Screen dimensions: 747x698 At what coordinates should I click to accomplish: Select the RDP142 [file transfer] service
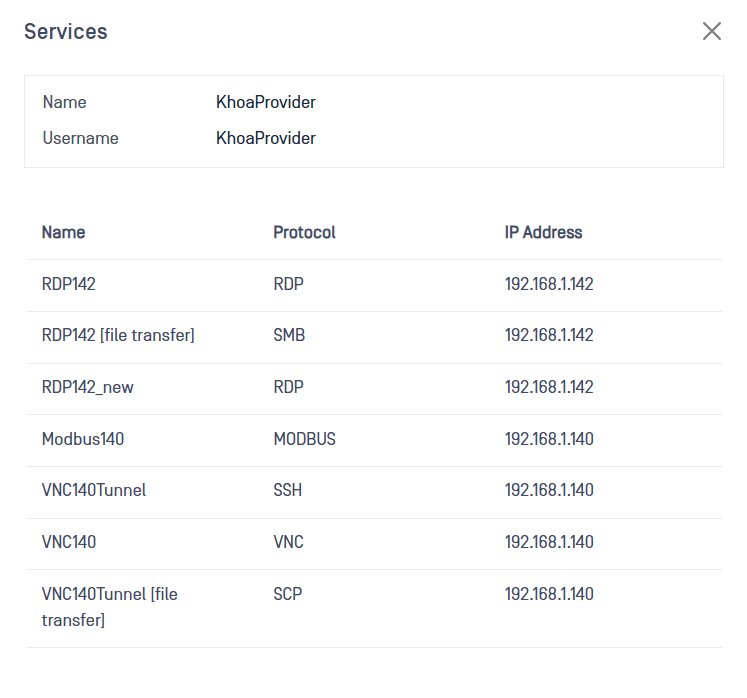point(118,336)
